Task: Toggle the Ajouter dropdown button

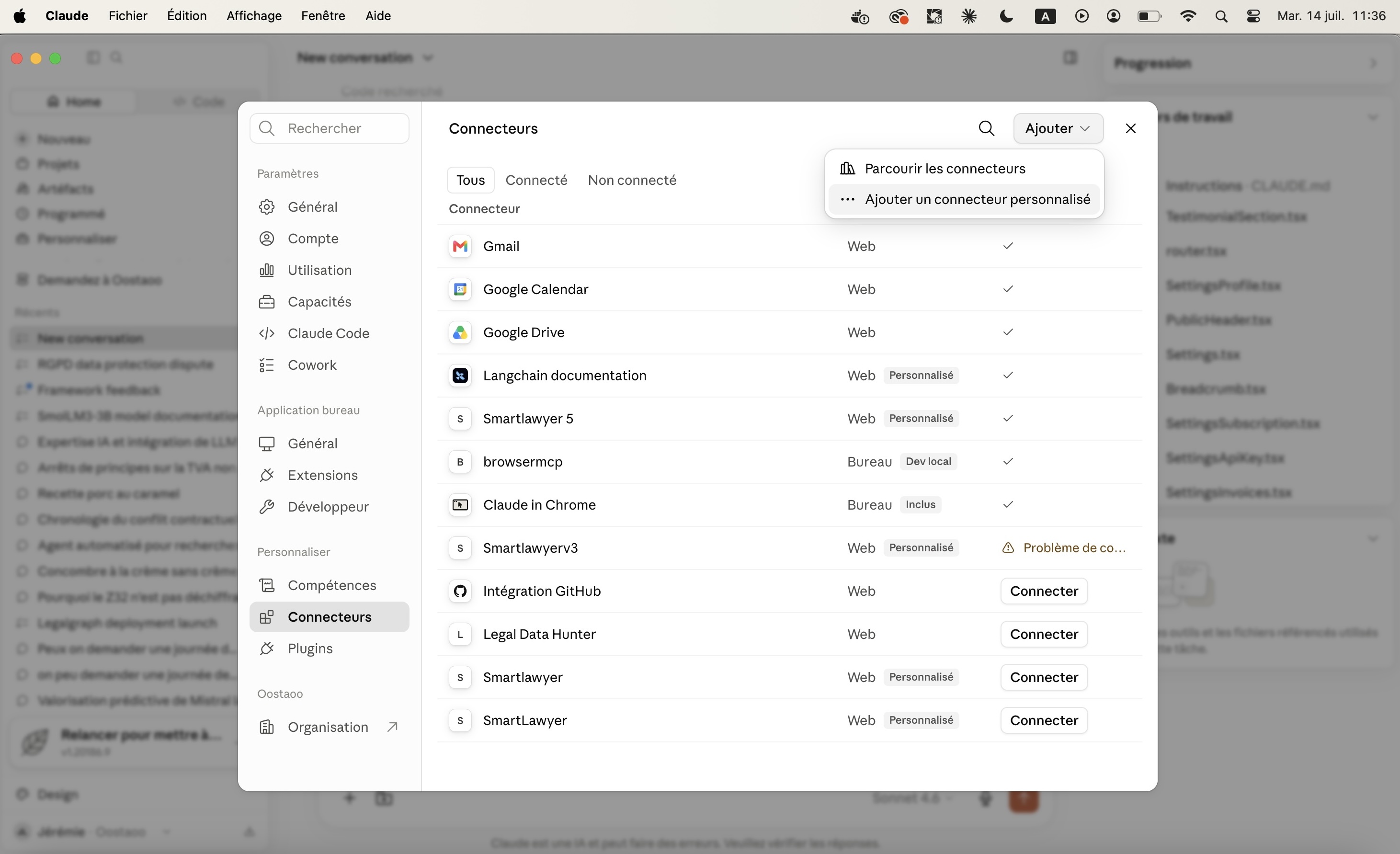Action: (1058, 128)
